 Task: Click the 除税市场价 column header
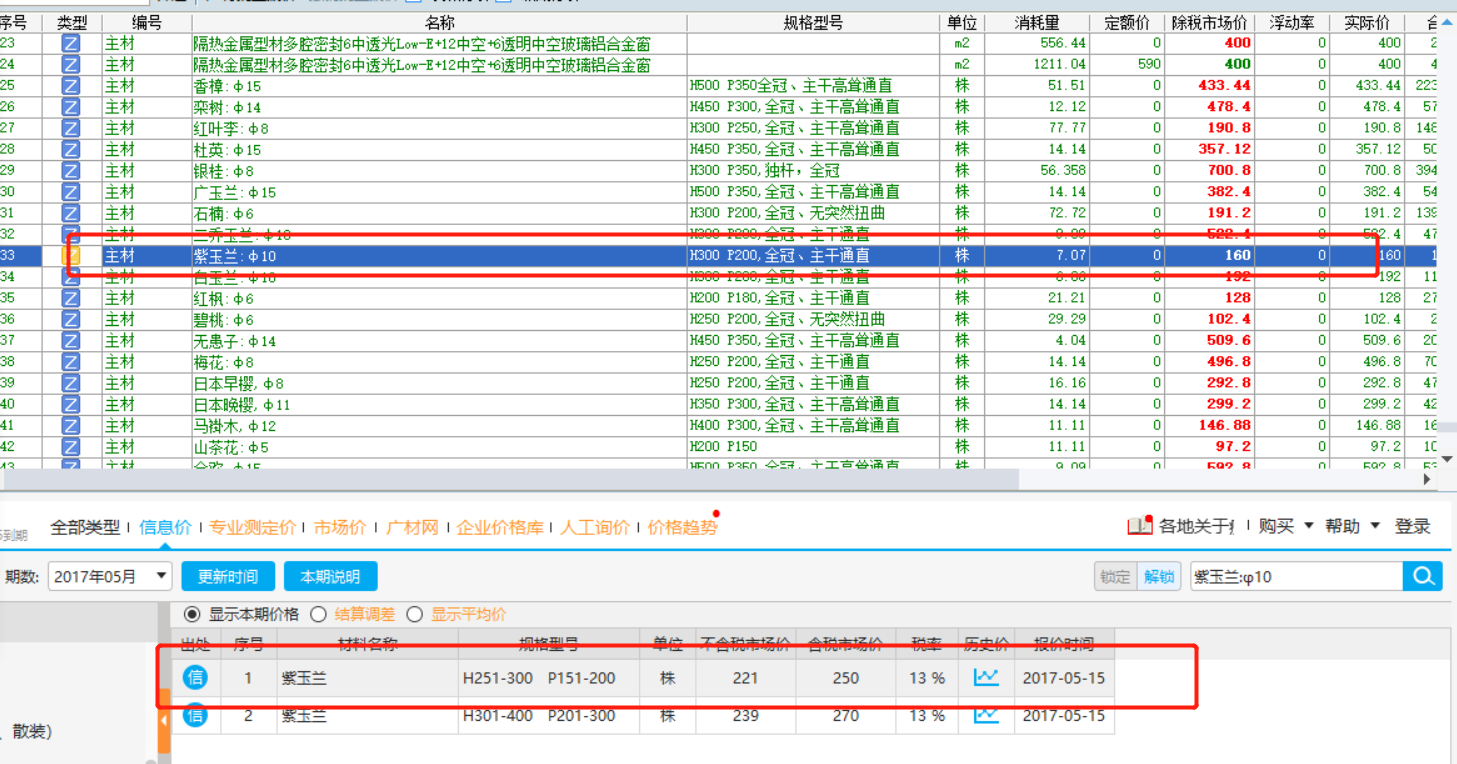(x=1209, y=23)
